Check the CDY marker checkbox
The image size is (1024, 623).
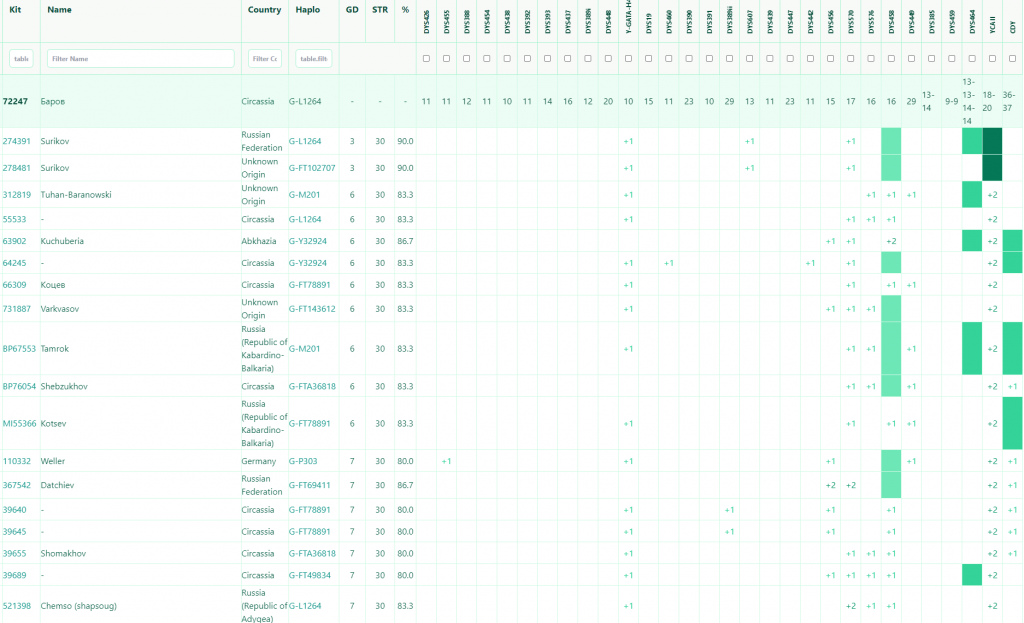[1012, 59]
